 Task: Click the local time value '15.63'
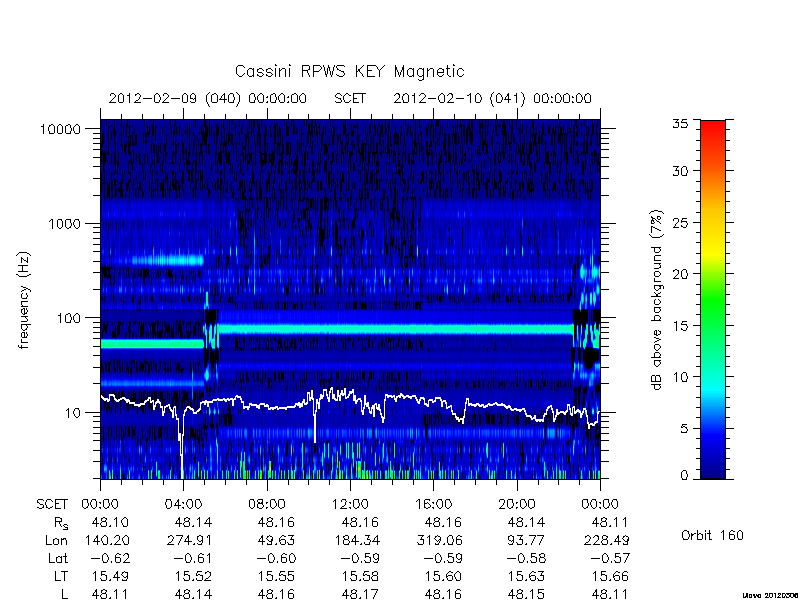pyautogui.click(x=527, y=576)
